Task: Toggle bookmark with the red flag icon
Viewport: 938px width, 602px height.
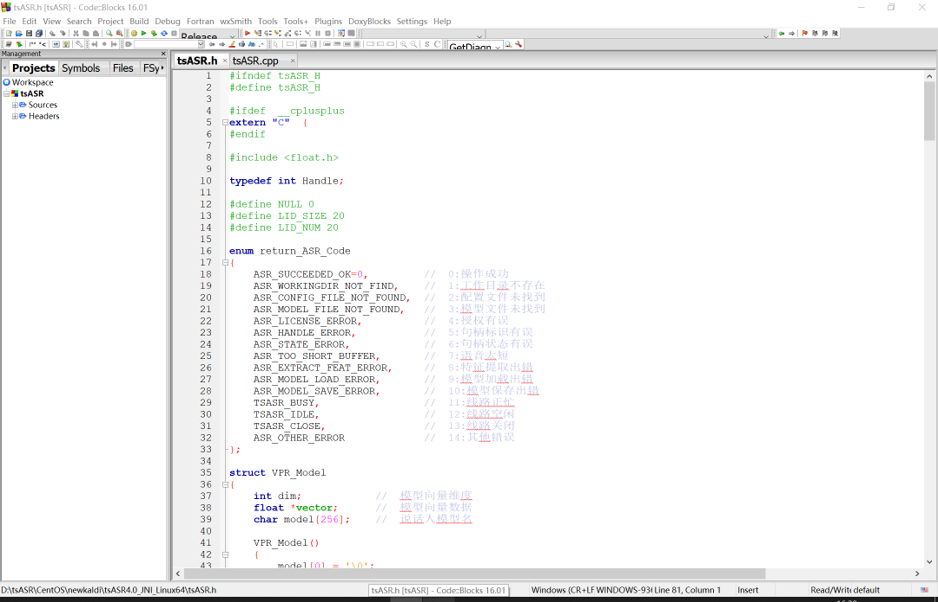Action: pos(805,33)
